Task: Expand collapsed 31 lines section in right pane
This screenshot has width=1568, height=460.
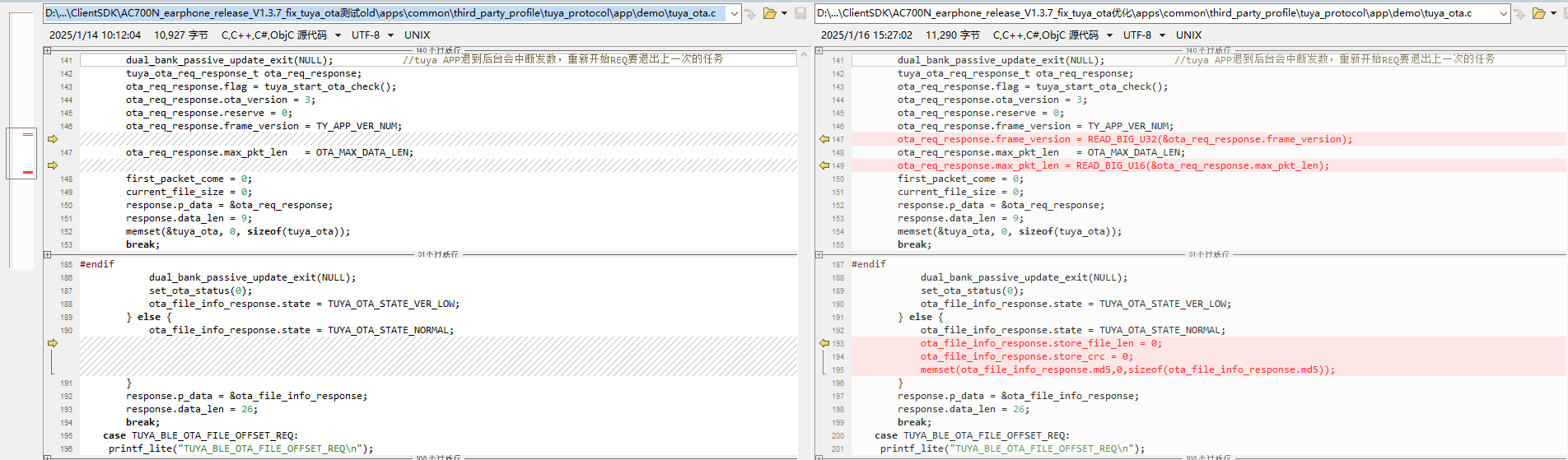Action: [819, 254]
